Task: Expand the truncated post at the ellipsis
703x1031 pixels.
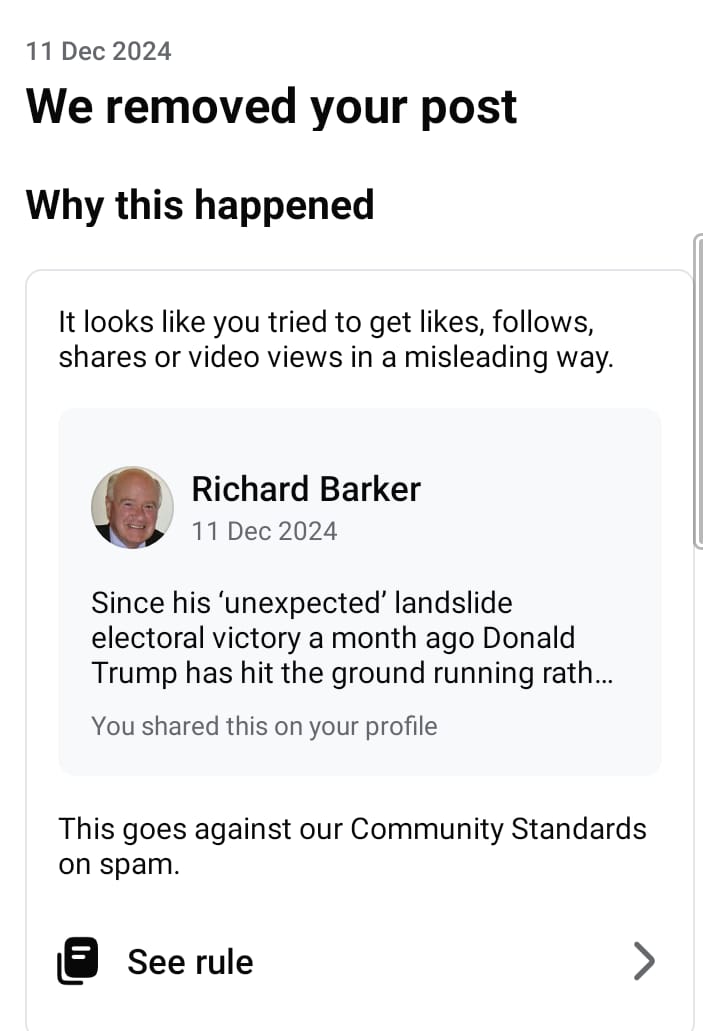Action: 603,673
